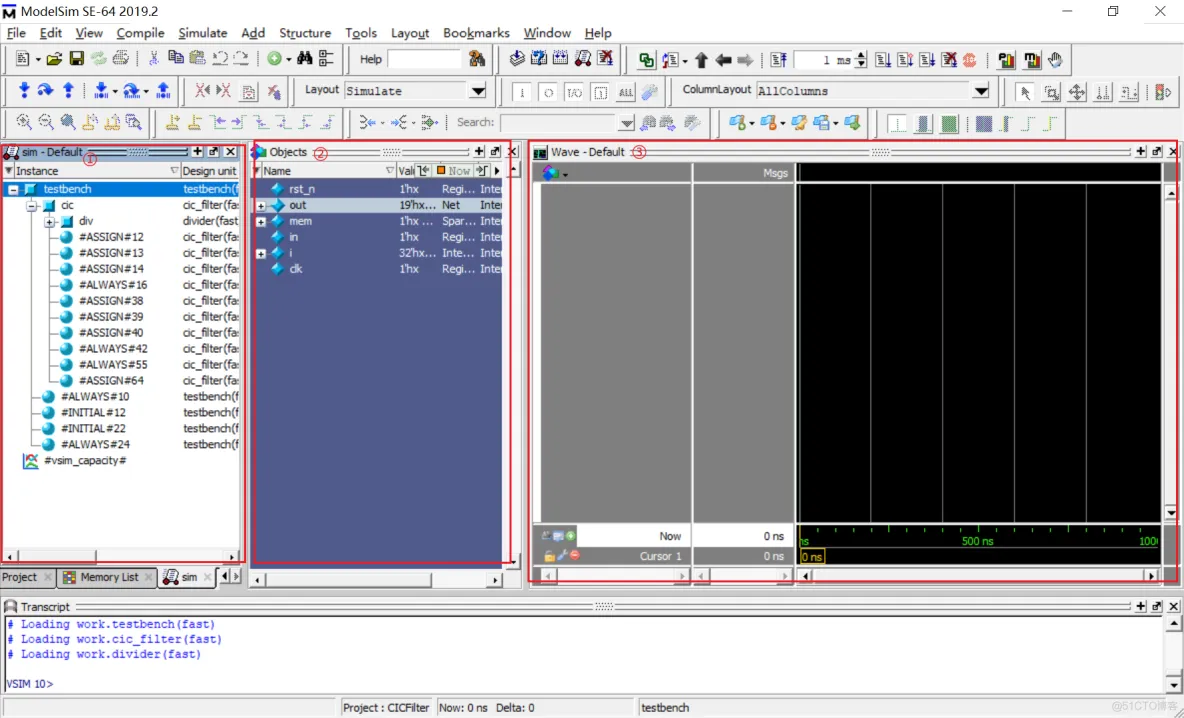The width and height of the screenshot is (1184, 718).
Task: Click the sim panel horizontal scrollbar
Action: [x=121, y=557]
